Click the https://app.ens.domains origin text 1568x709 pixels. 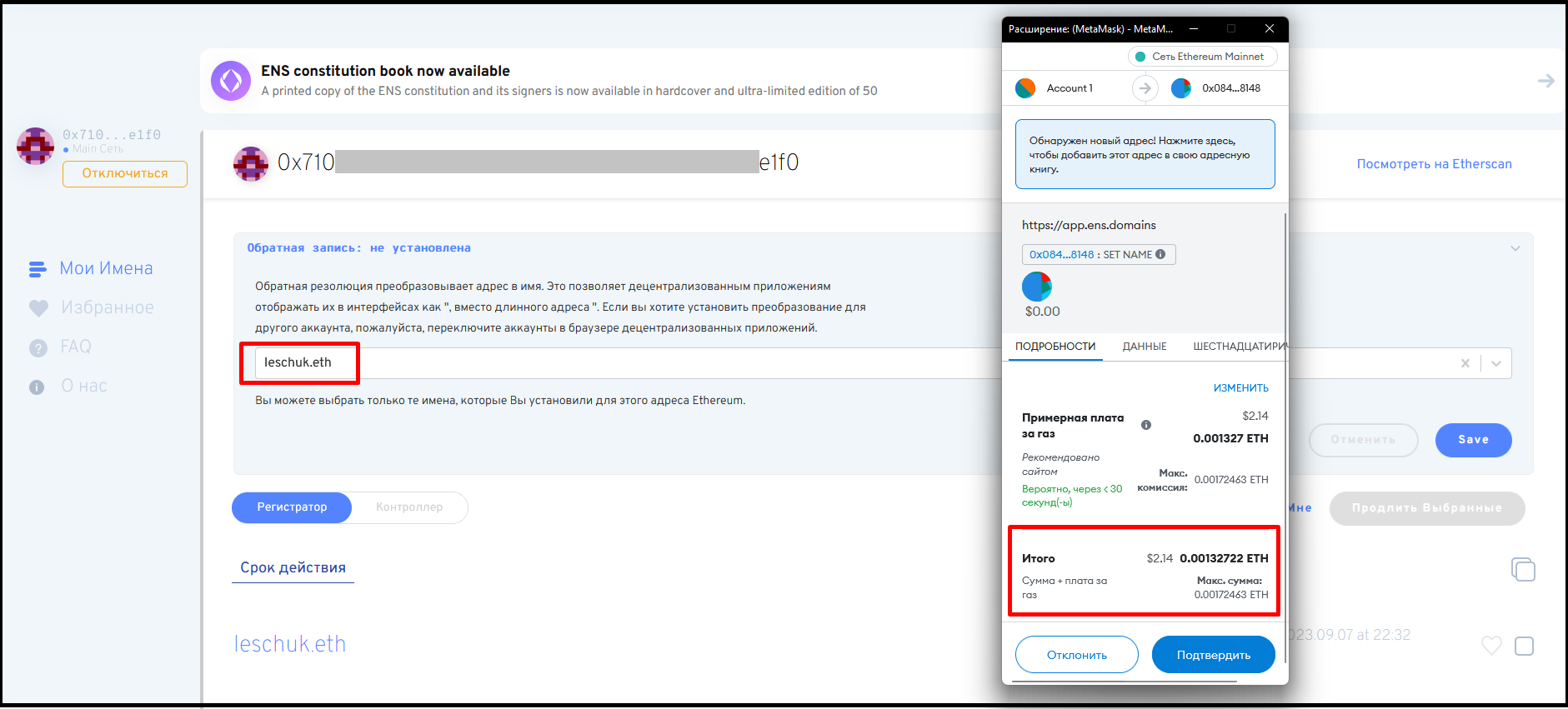click(1089, 225)
